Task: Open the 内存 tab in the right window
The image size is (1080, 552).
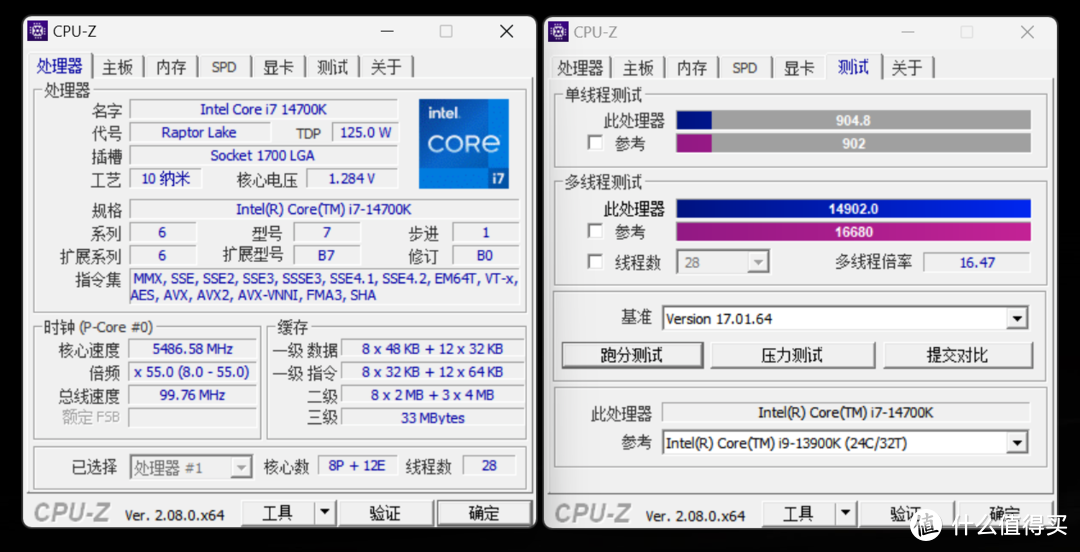Action: pos(692,68)
